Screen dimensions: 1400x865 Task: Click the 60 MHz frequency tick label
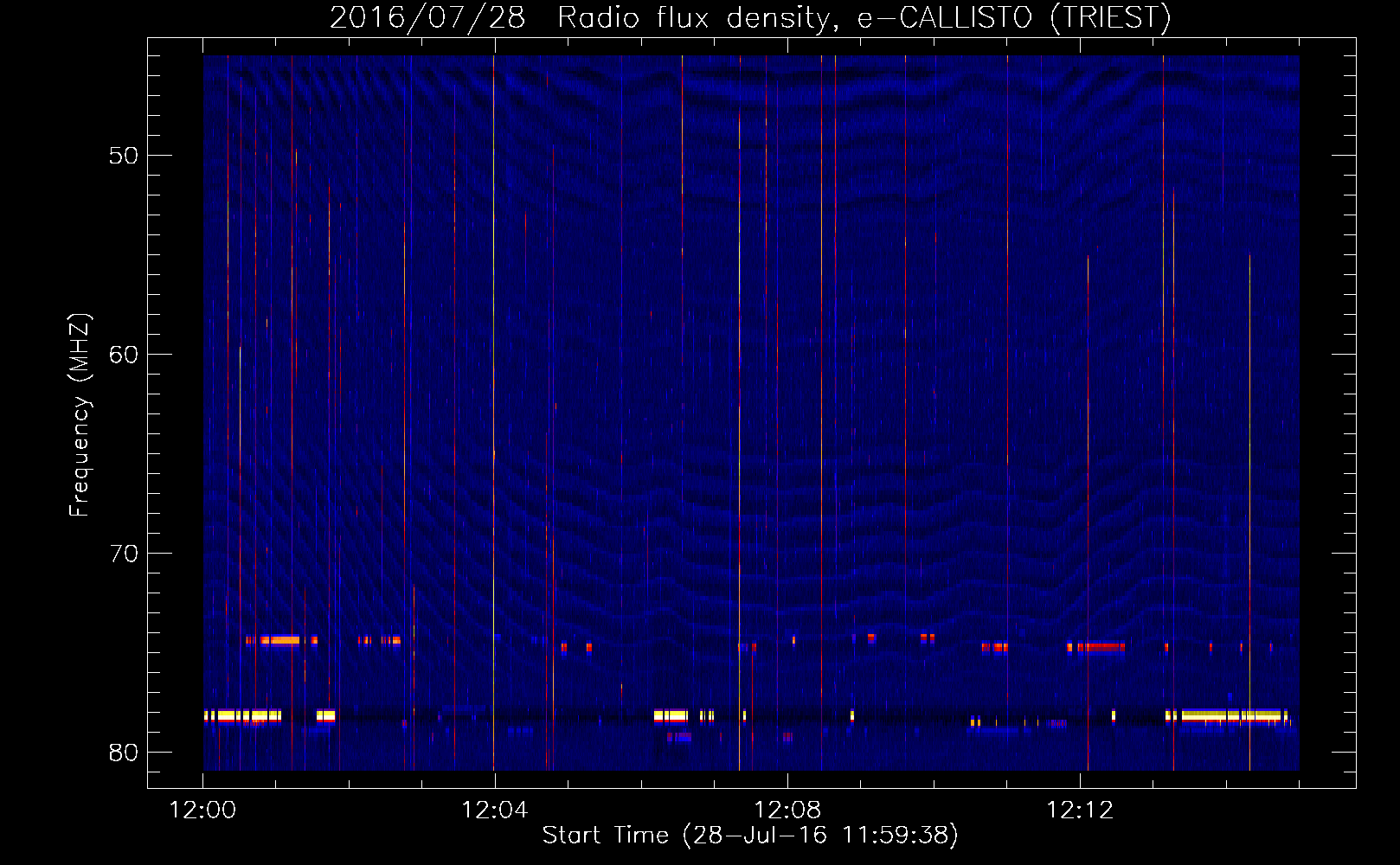[x=124, y=355]
